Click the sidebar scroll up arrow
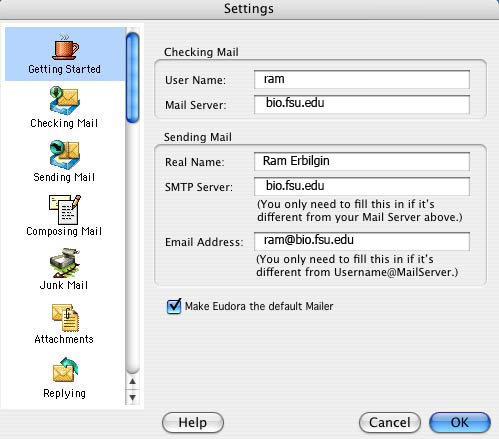The width and height of the screenshot is (499, 439). (x=133, y=381)
